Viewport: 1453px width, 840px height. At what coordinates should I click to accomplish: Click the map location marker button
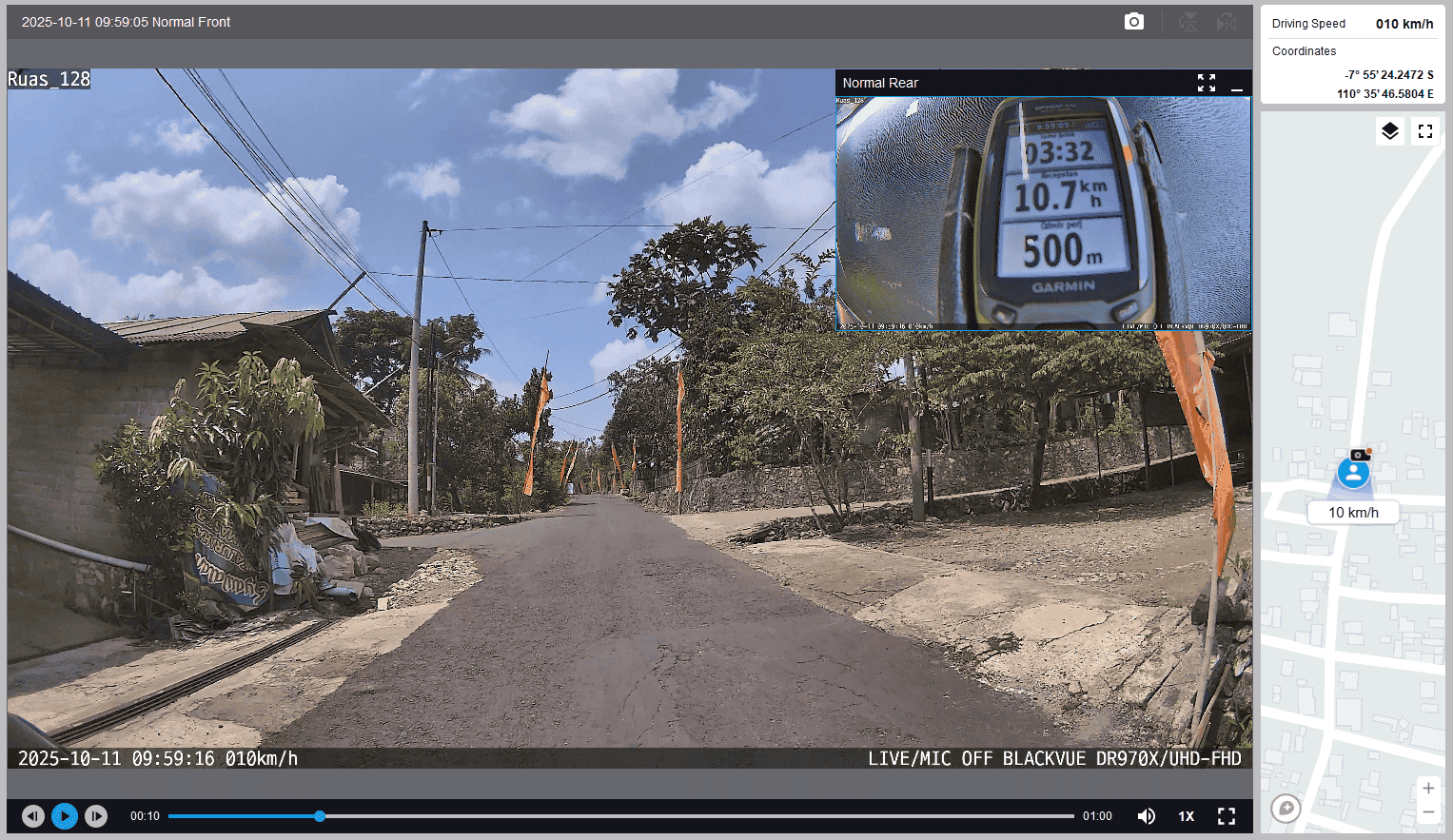(1286, 809)
